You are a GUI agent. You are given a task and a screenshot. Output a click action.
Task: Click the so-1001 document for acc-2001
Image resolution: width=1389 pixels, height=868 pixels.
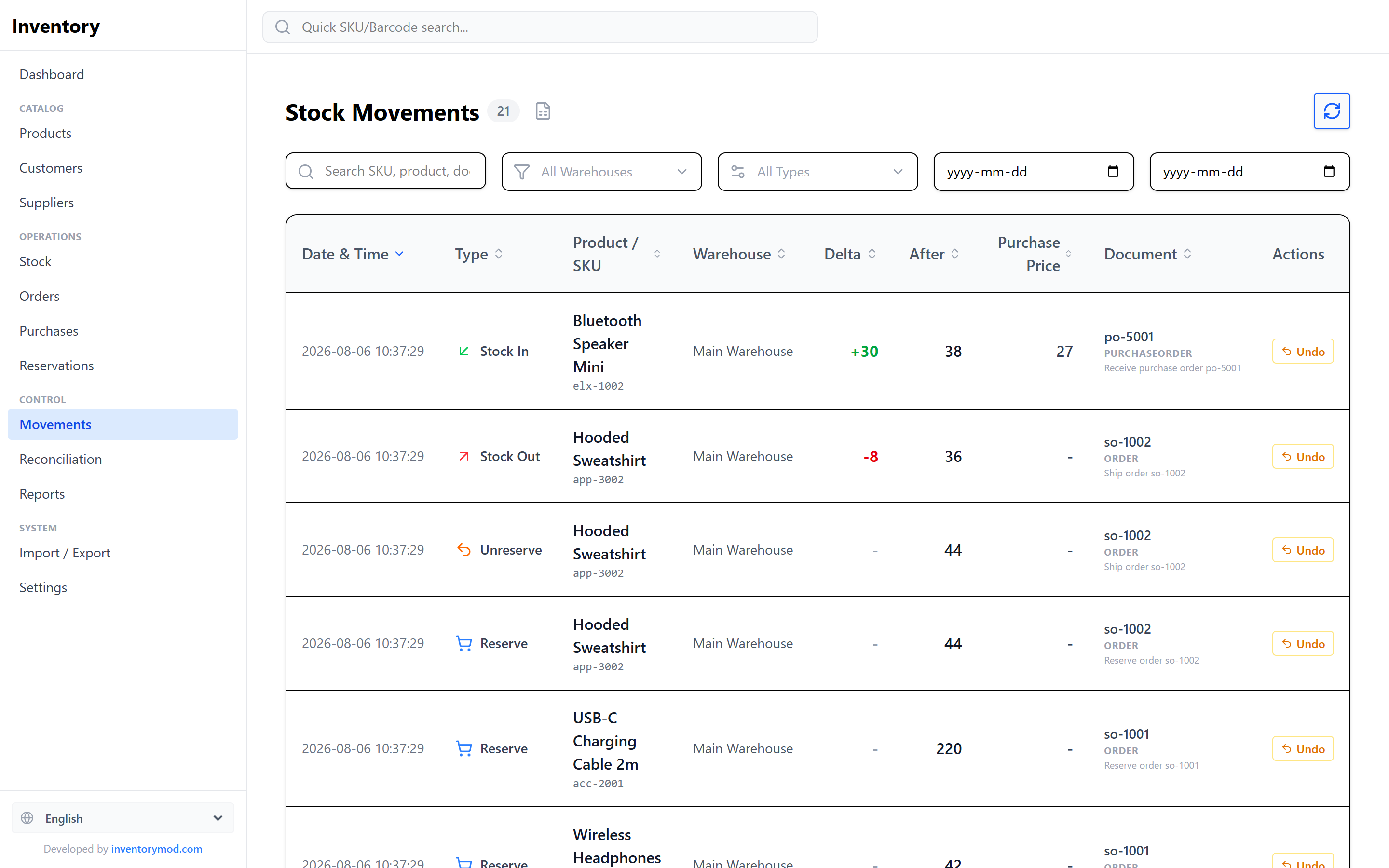click(1126, 733)
